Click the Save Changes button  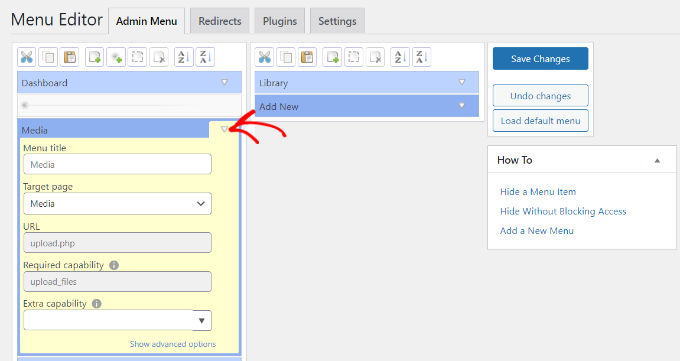540,59
